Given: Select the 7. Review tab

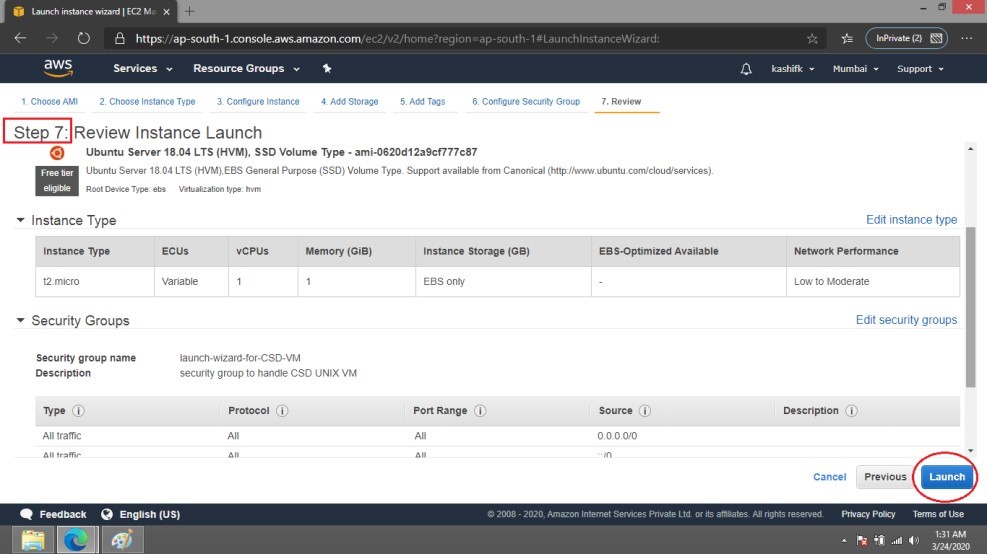Looking at the screenshot, I should click(621, 101).
